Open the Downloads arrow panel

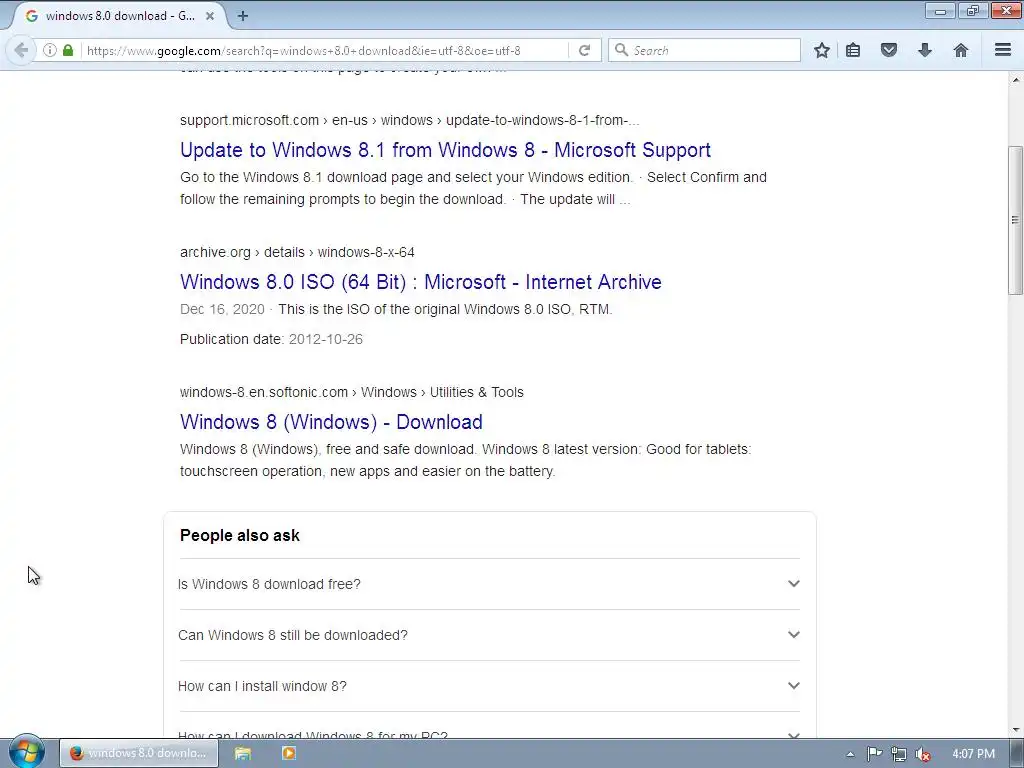925,50
